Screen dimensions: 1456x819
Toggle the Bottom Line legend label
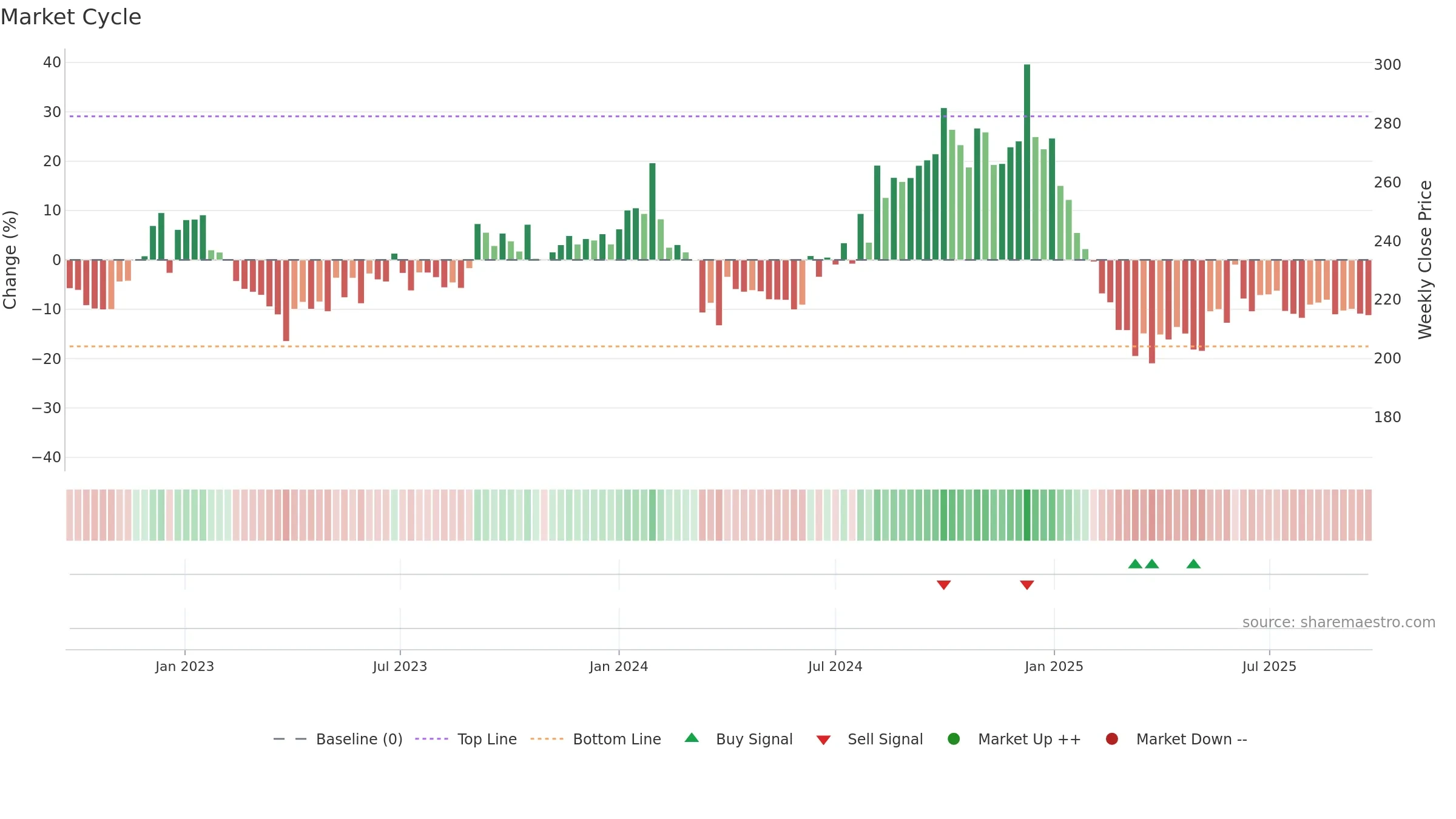point(617,739)
